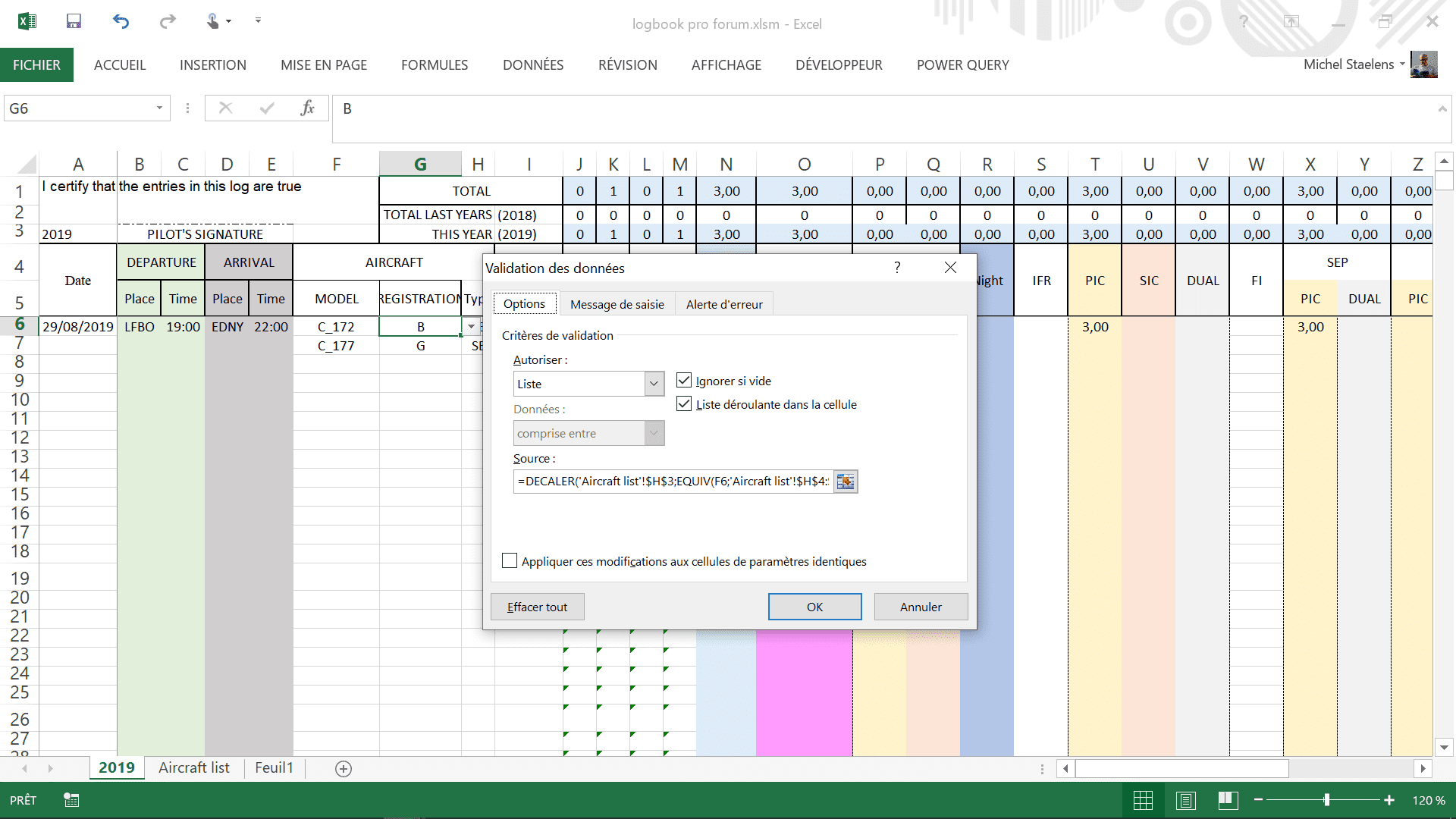Screen dimensions: 1456x819
Task: Select the Aircraft list sheet tab
Action: tap(193, 768)
